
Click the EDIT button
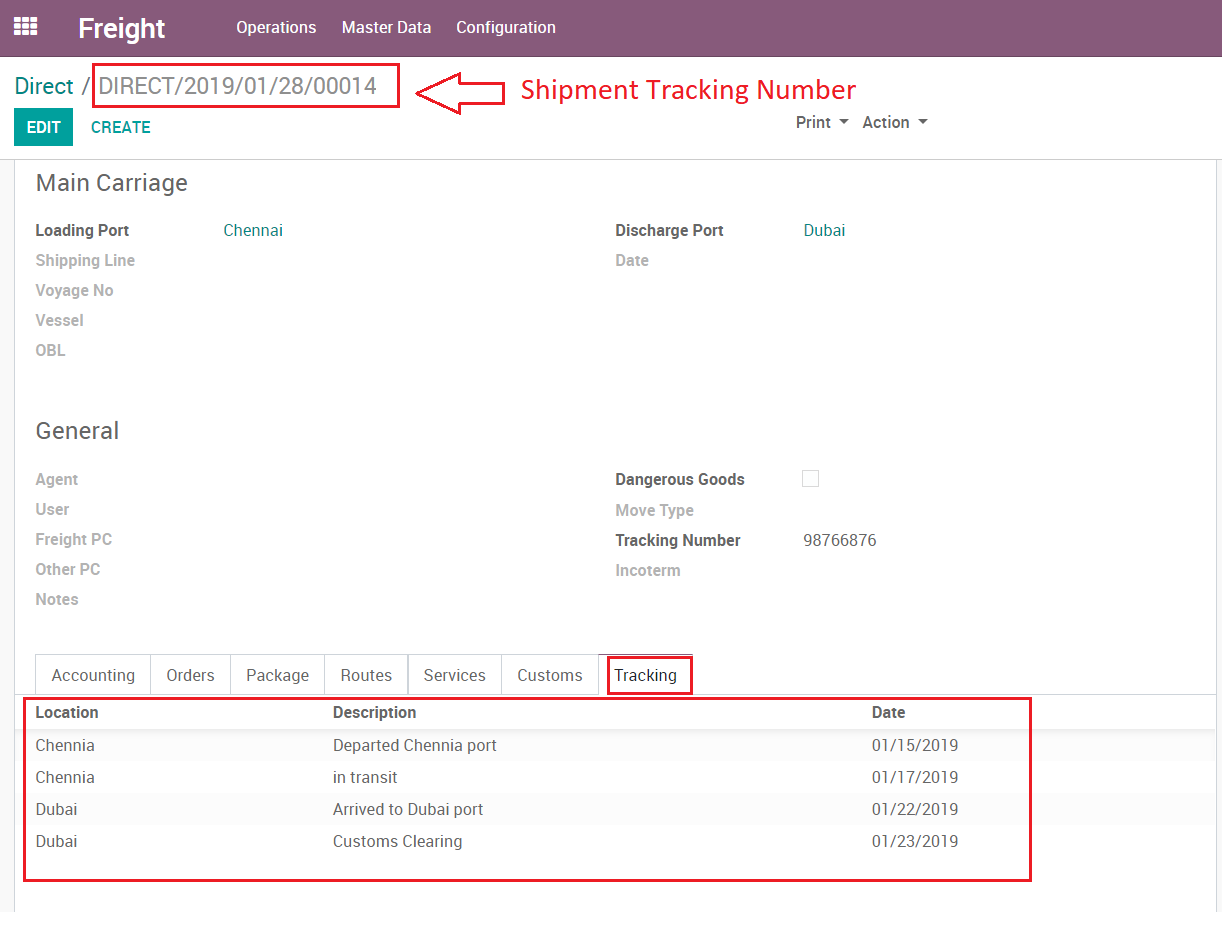tap(43, 127)
